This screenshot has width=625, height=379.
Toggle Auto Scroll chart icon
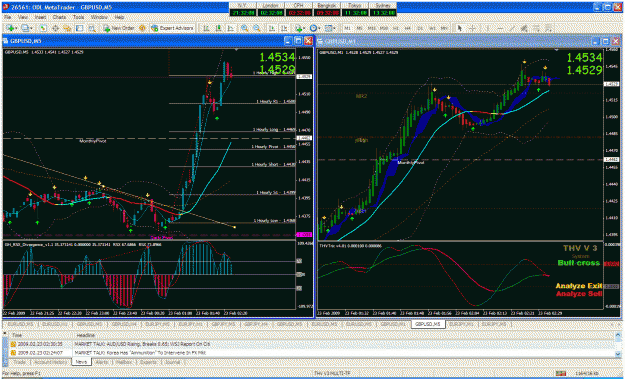click(x=271, y=28)
